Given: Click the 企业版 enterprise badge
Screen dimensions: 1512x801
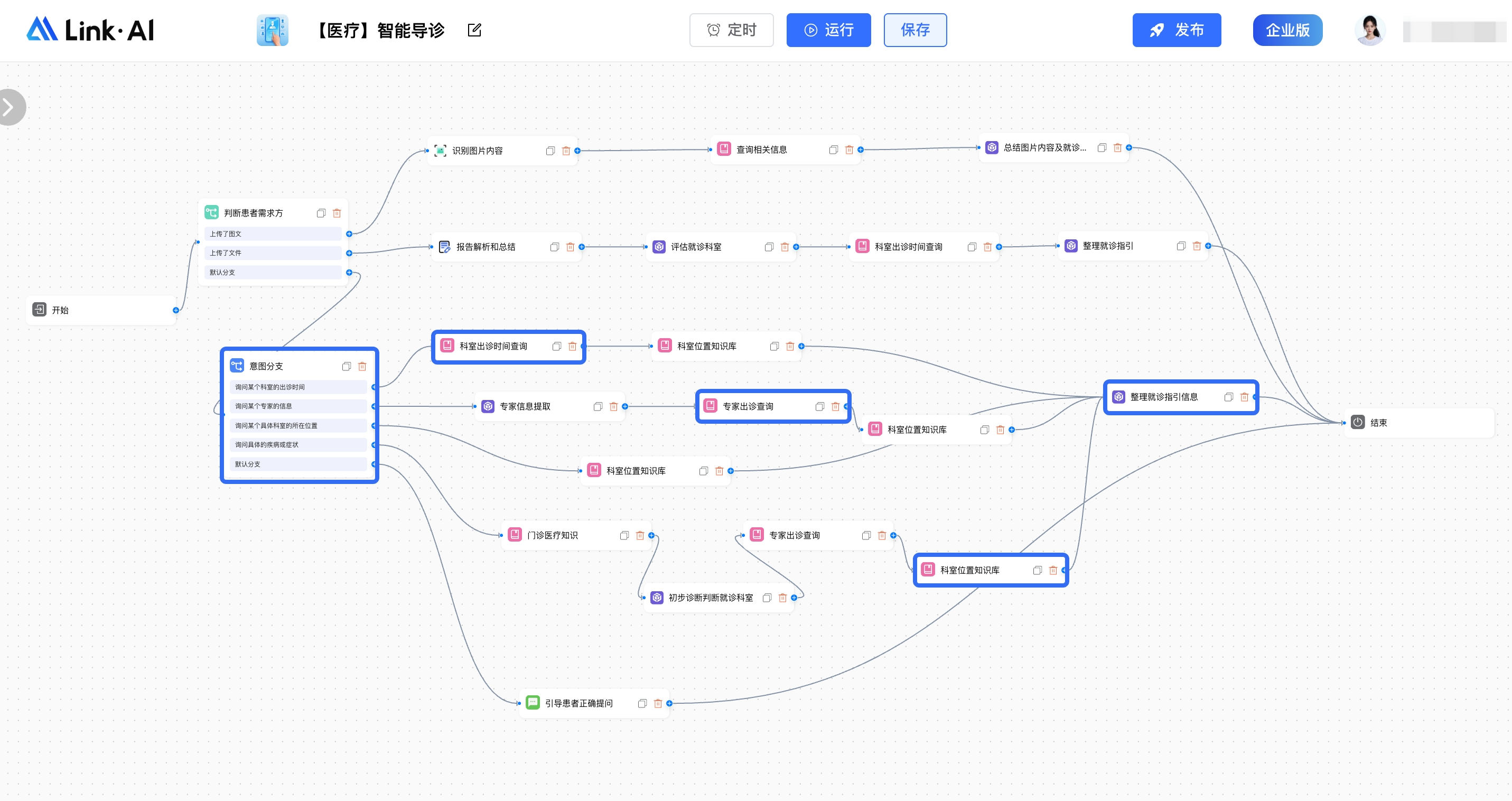Looking at the screenshot, I should coord(1287,30).
